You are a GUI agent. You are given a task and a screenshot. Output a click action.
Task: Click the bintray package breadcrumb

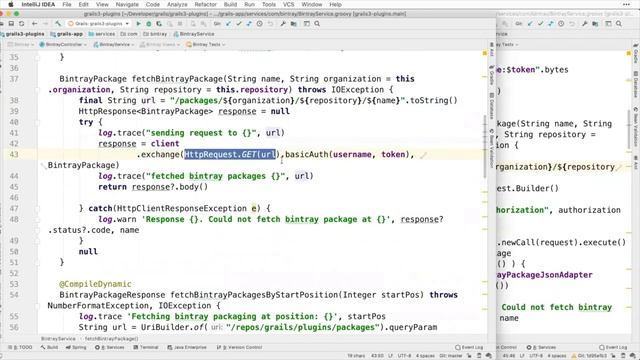[155, 34]
